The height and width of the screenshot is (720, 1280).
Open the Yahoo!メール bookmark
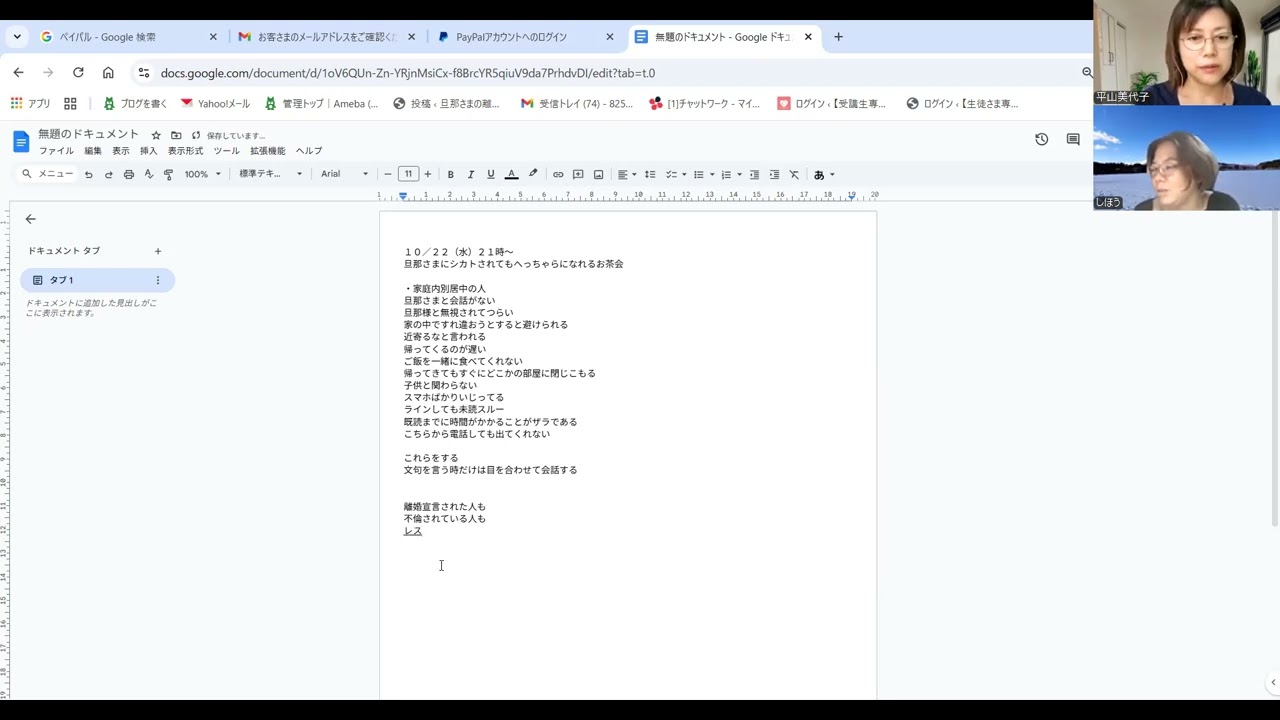point(215,103)
